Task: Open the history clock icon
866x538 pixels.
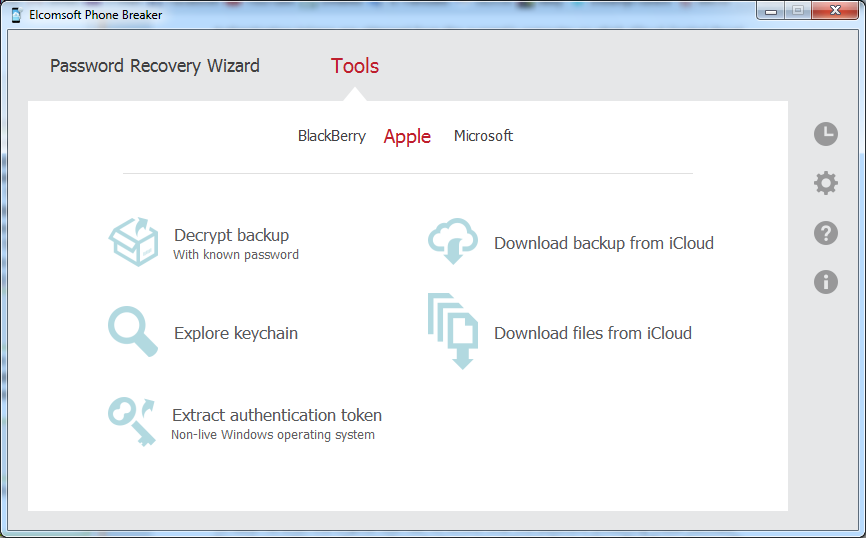Action: pos(826,134)
